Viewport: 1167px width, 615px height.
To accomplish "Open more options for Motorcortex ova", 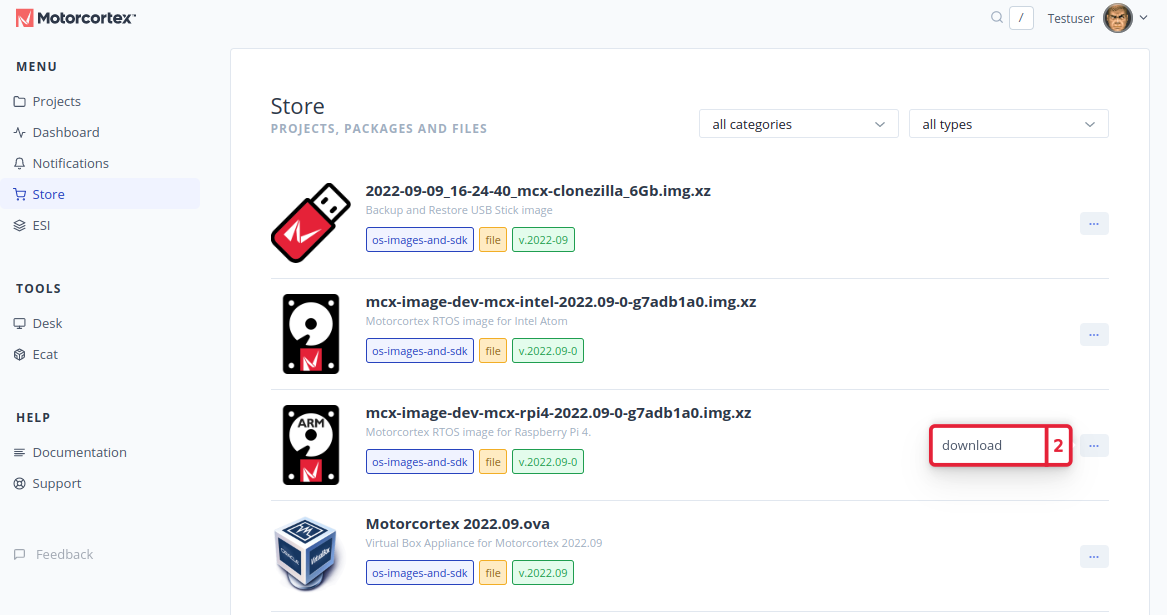I will pyautogui.click(x=1094, y=556).
